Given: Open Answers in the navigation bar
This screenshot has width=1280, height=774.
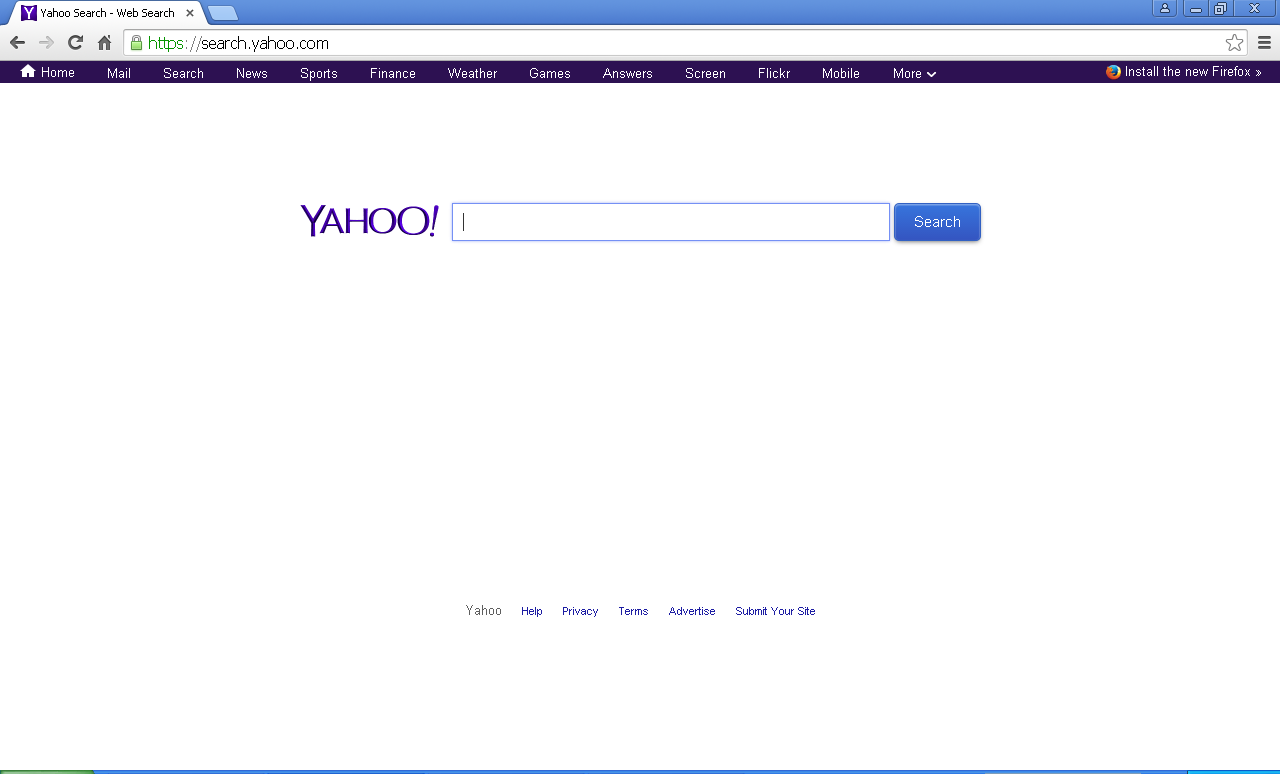Looking at the screenshot, I should (x=628, y=73).
